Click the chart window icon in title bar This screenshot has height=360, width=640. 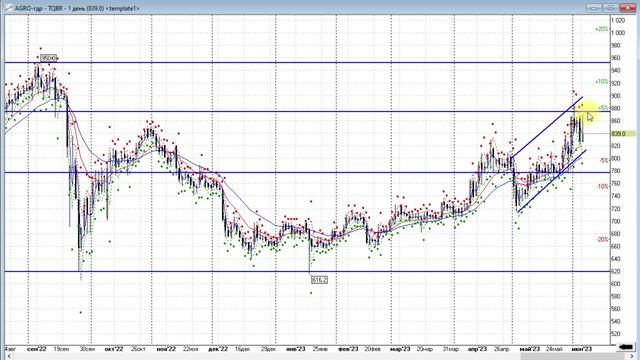(x=8, y=8)
